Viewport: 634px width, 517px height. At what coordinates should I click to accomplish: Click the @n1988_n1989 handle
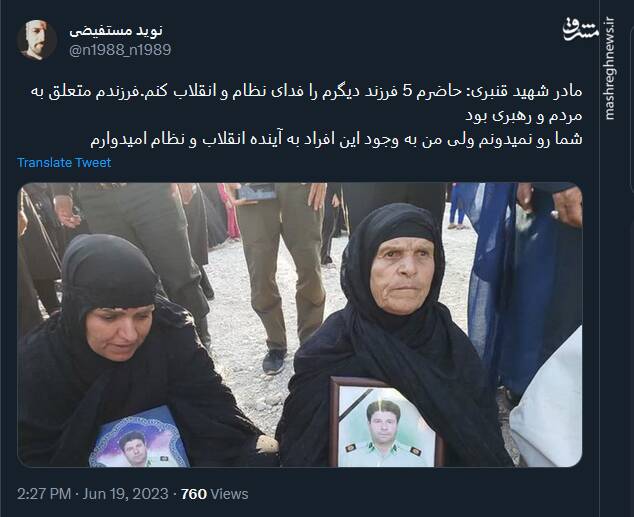coord(120,50)
